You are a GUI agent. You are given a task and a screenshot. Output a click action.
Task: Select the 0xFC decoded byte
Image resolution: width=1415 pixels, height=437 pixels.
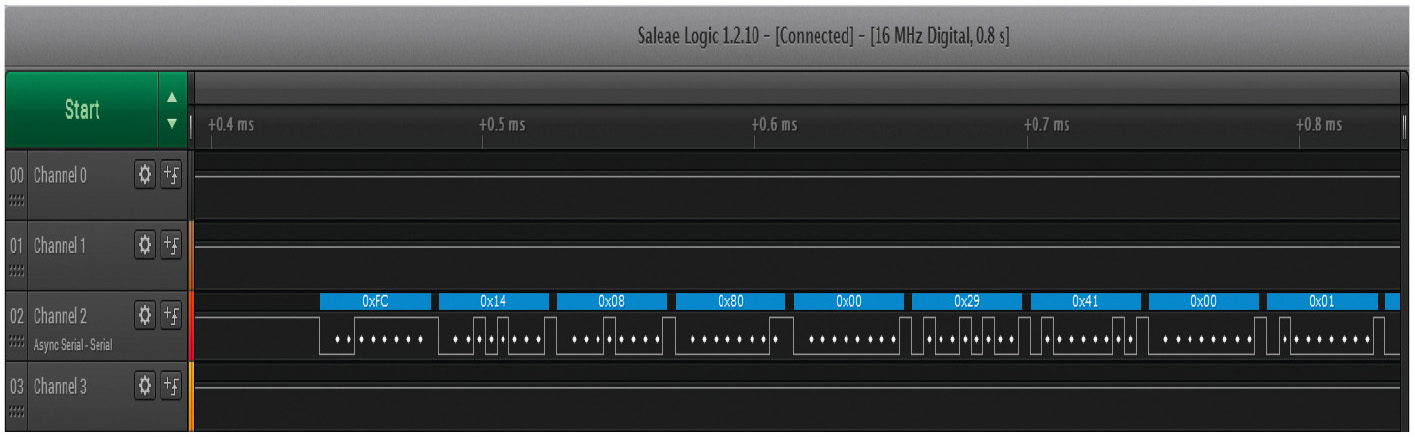click(x=375, y=300)
